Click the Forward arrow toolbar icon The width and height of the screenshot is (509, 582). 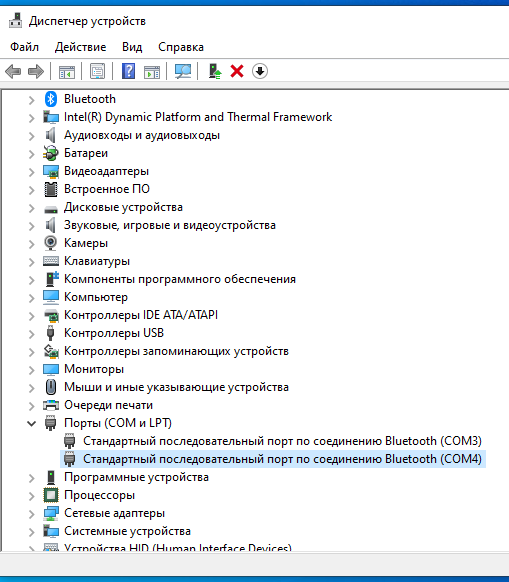(x=36, y=71)
